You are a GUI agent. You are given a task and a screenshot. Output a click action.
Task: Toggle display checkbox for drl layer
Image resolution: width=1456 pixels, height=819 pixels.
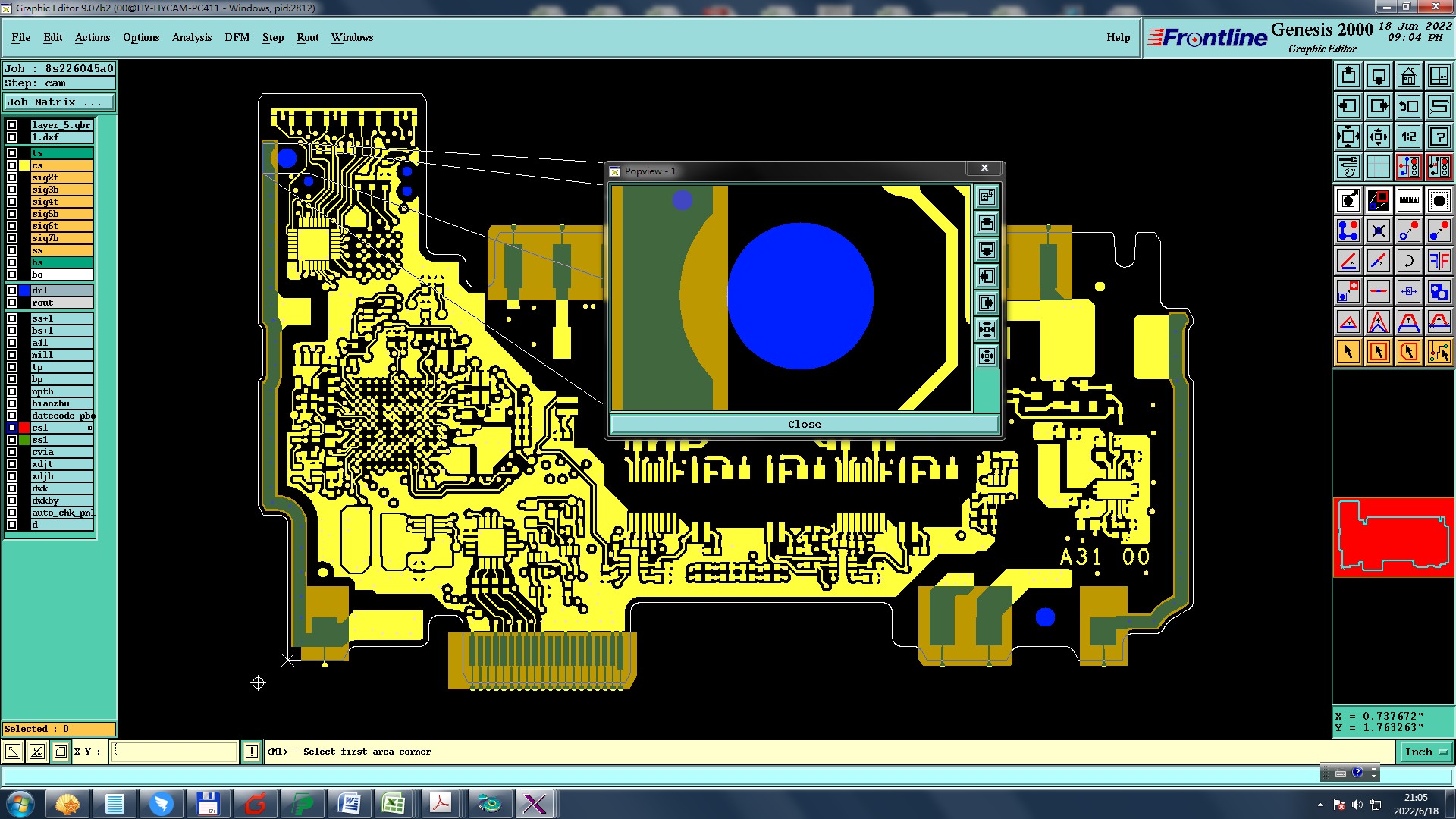pos(12,290)
